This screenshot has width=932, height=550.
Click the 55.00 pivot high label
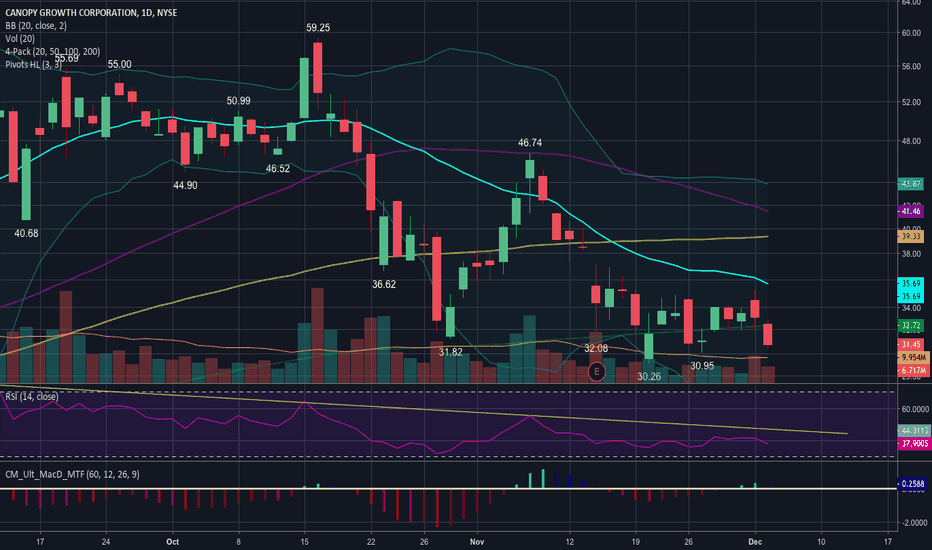tap(119, 64)
